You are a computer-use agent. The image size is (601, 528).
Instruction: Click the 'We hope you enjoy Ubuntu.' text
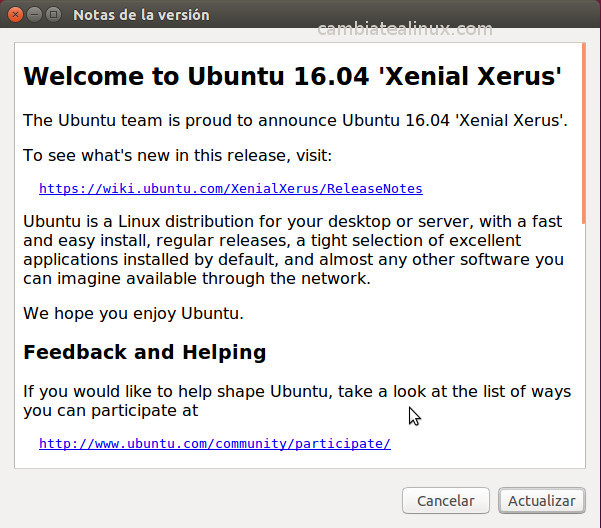(x=133, y=313)
